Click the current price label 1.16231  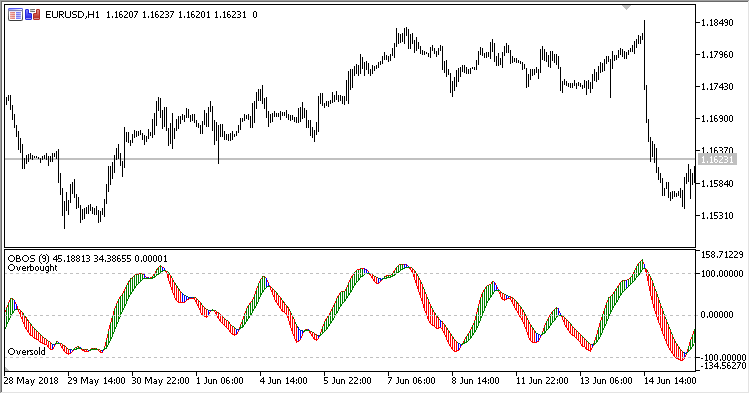717,159
